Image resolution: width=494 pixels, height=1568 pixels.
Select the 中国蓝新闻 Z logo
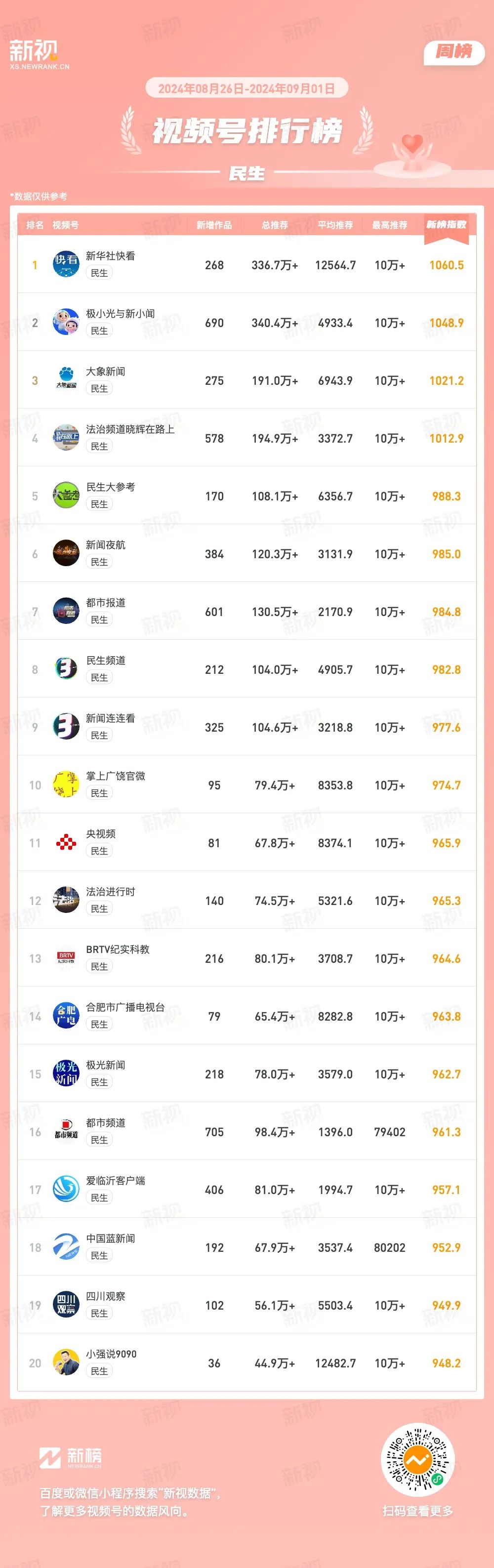66,1246
